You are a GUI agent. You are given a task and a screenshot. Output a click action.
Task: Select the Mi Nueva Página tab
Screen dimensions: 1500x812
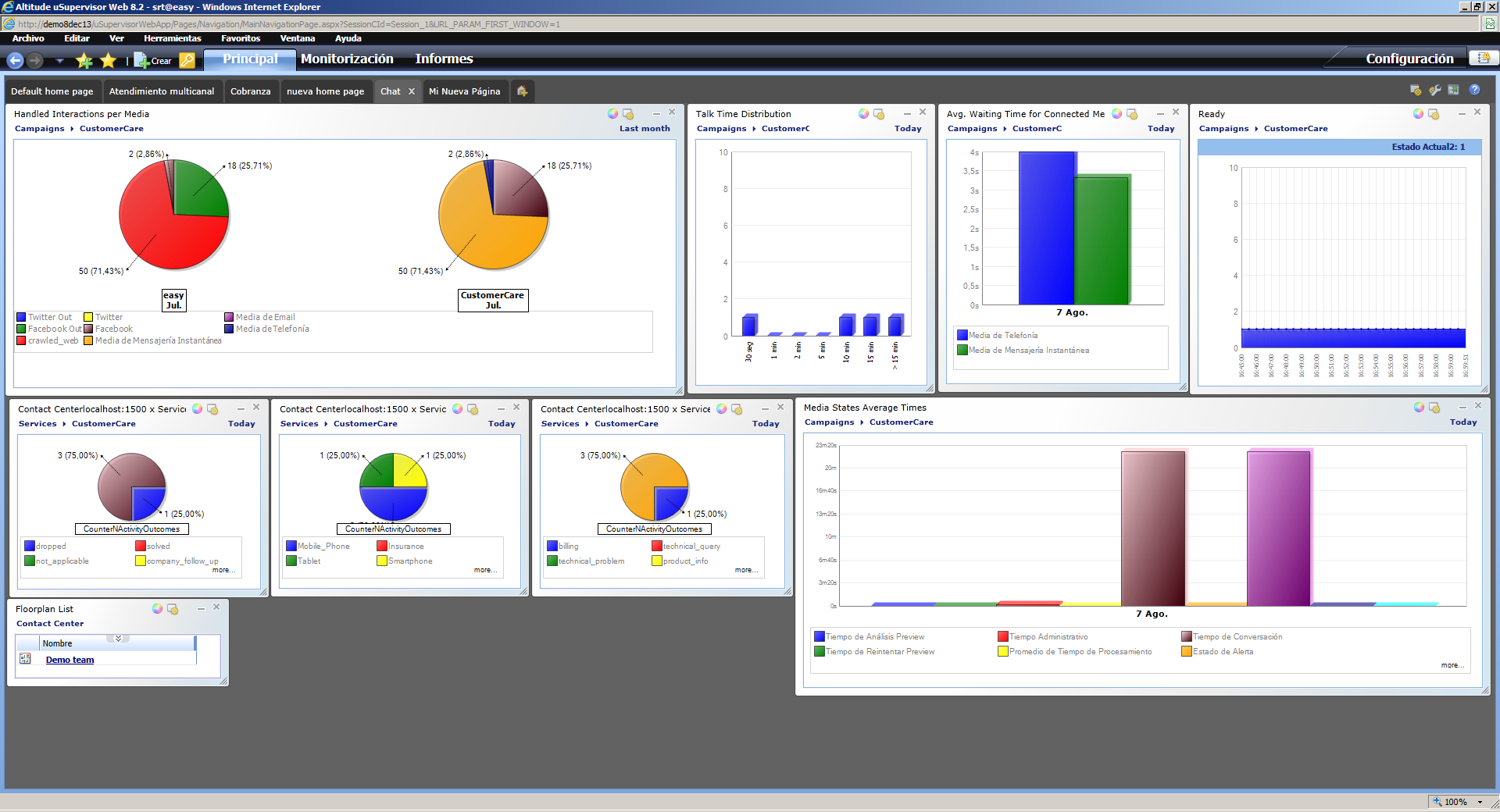464,91
